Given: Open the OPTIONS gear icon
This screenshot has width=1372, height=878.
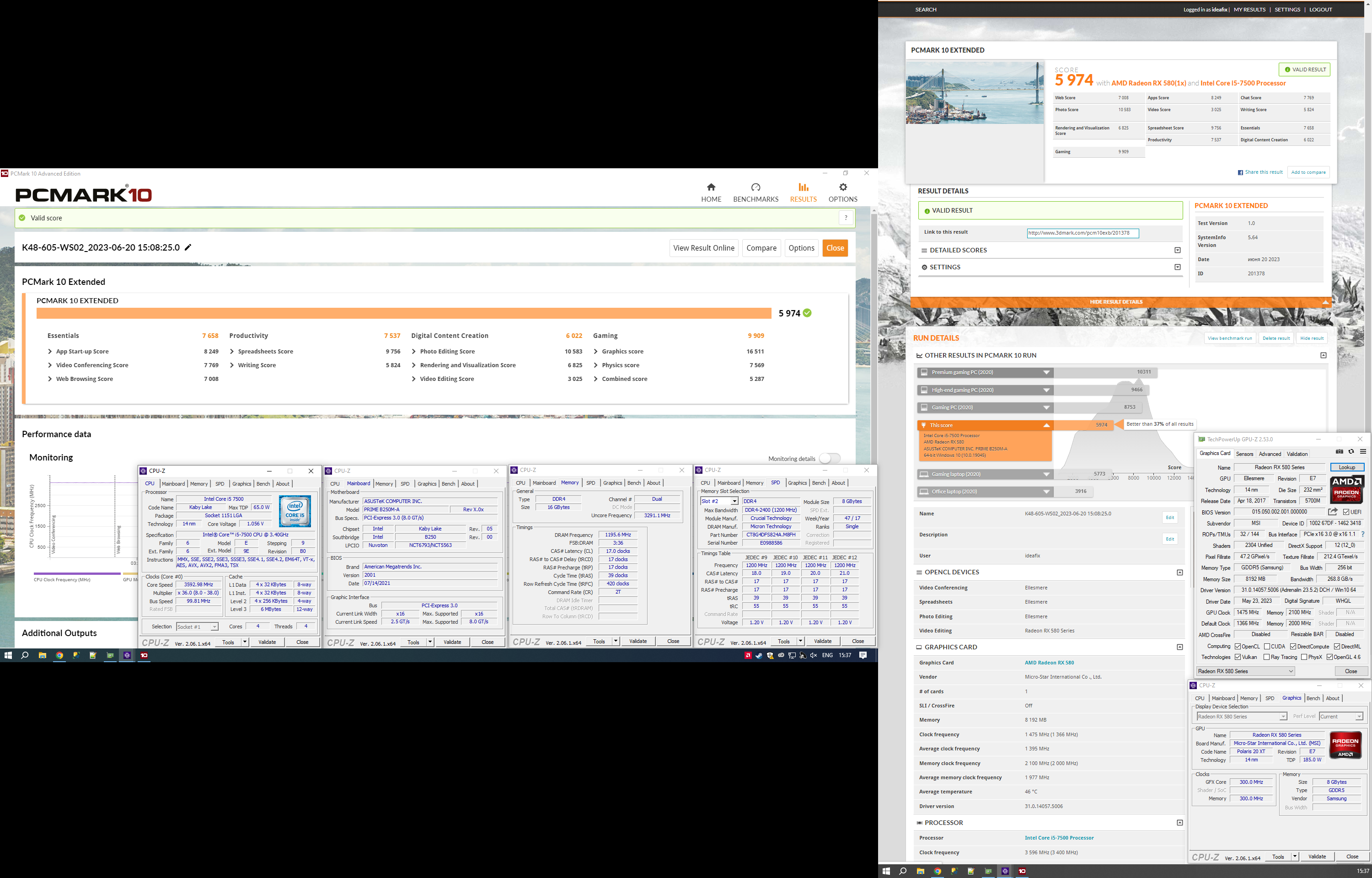Looking at the screenshot, I should (842, 187).
